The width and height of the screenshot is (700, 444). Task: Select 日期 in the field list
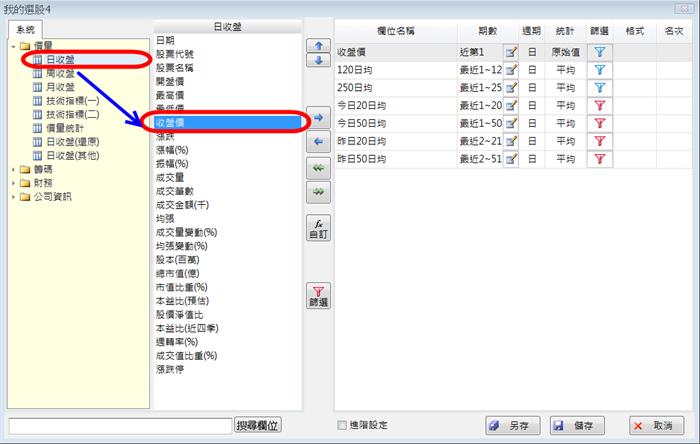(165, 41)
